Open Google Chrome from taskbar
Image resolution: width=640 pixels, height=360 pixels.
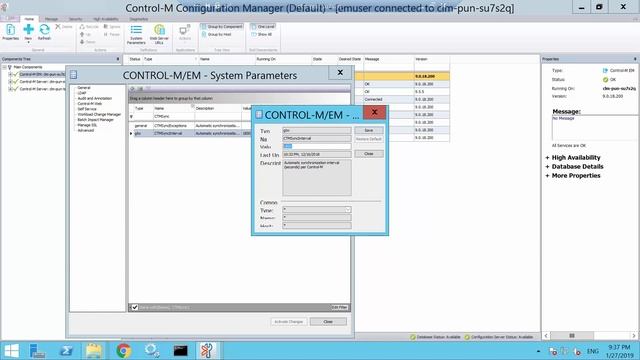pyautogui.click(x=123, y=351)
